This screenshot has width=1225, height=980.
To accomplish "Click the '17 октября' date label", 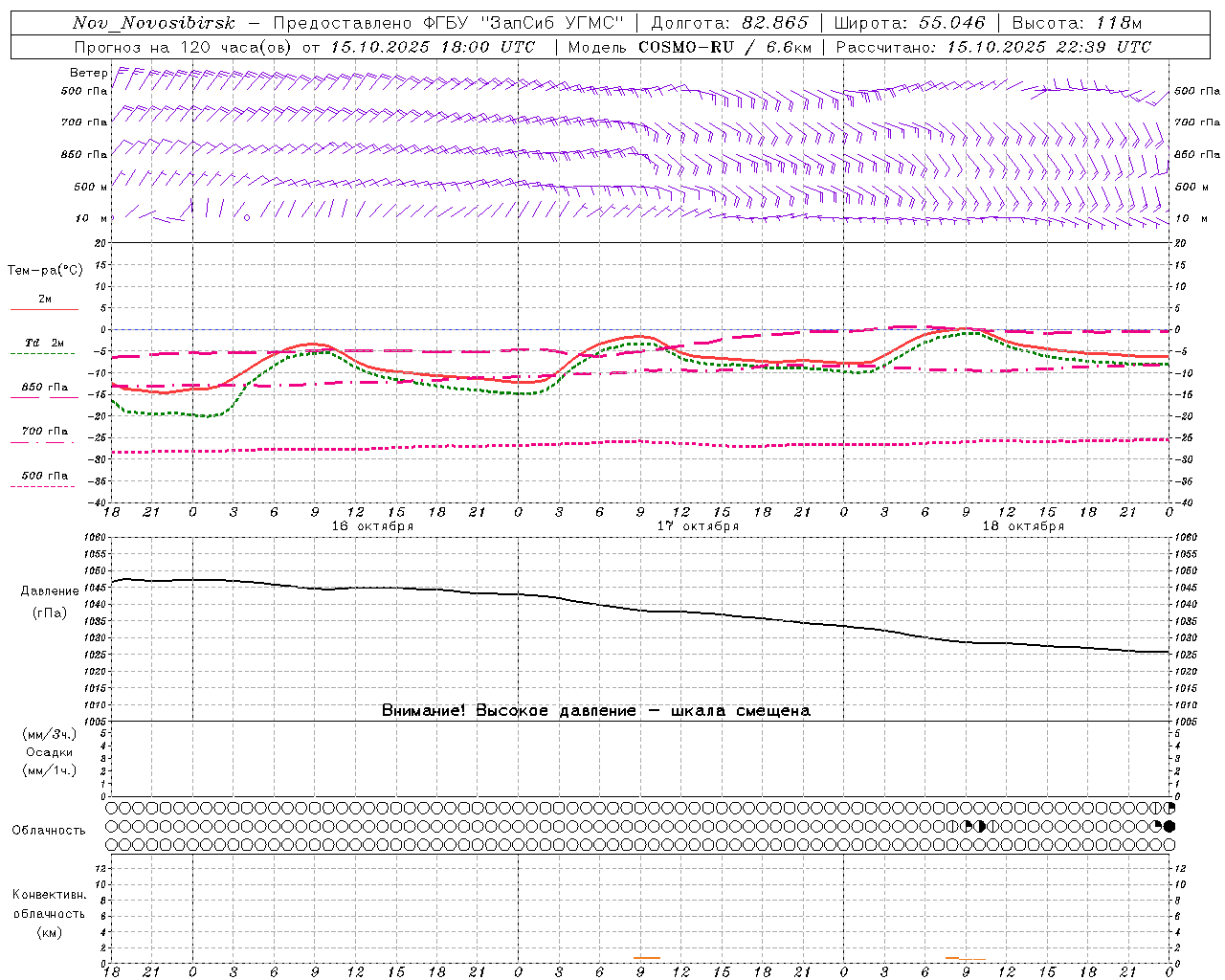I will (x=698, y=526).
